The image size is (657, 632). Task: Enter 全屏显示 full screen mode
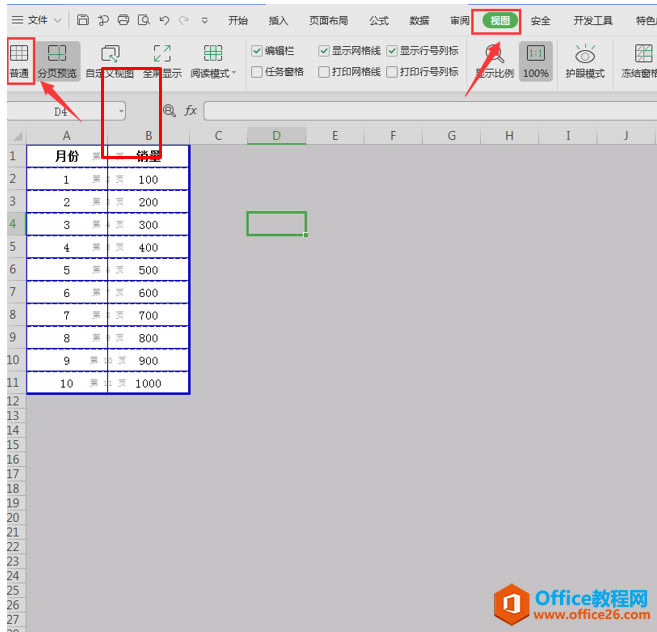click(x=163, y=61)
